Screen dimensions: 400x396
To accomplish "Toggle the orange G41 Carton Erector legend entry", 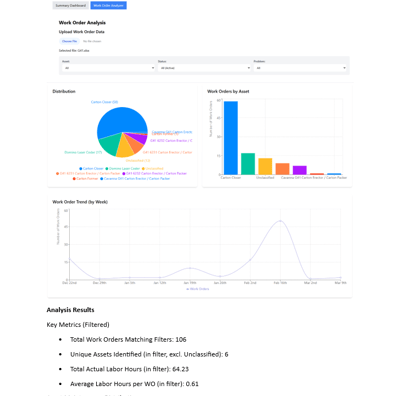I will (88, 174).
